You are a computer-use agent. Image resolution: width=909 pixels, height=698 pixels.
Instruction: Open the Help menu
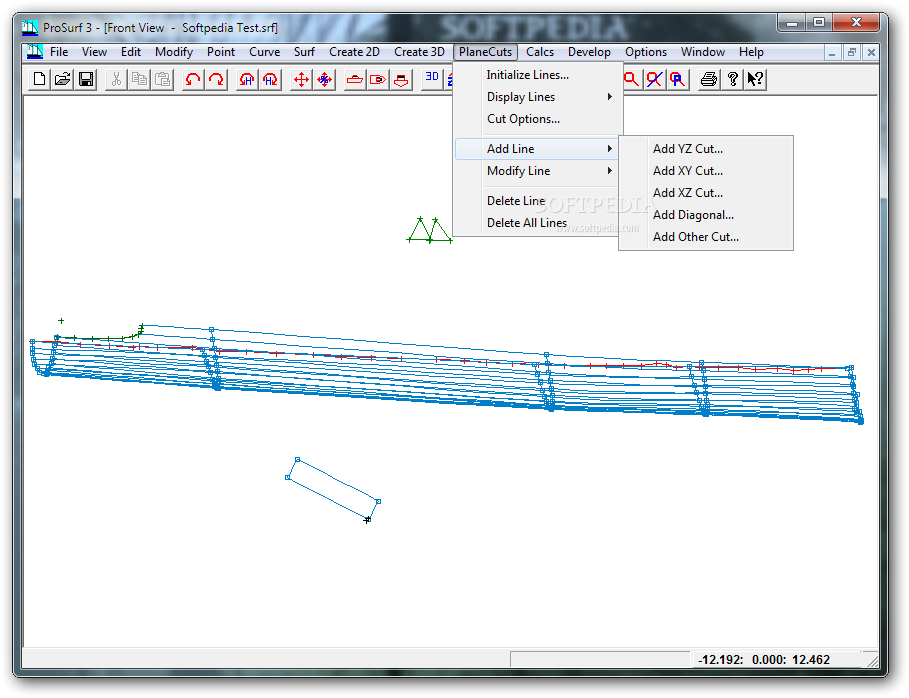pyautogui.click(x=751, y=52)
